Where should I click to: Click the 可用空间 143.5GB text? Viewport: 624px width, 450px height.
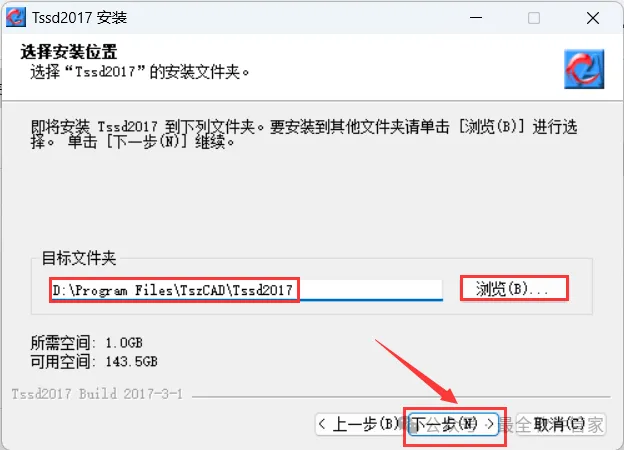94,361
